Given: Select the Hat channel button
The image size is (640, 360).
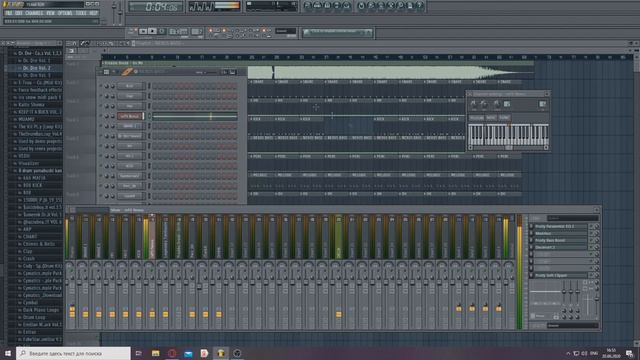Looking at the screenshot, I should coord(130,106).
